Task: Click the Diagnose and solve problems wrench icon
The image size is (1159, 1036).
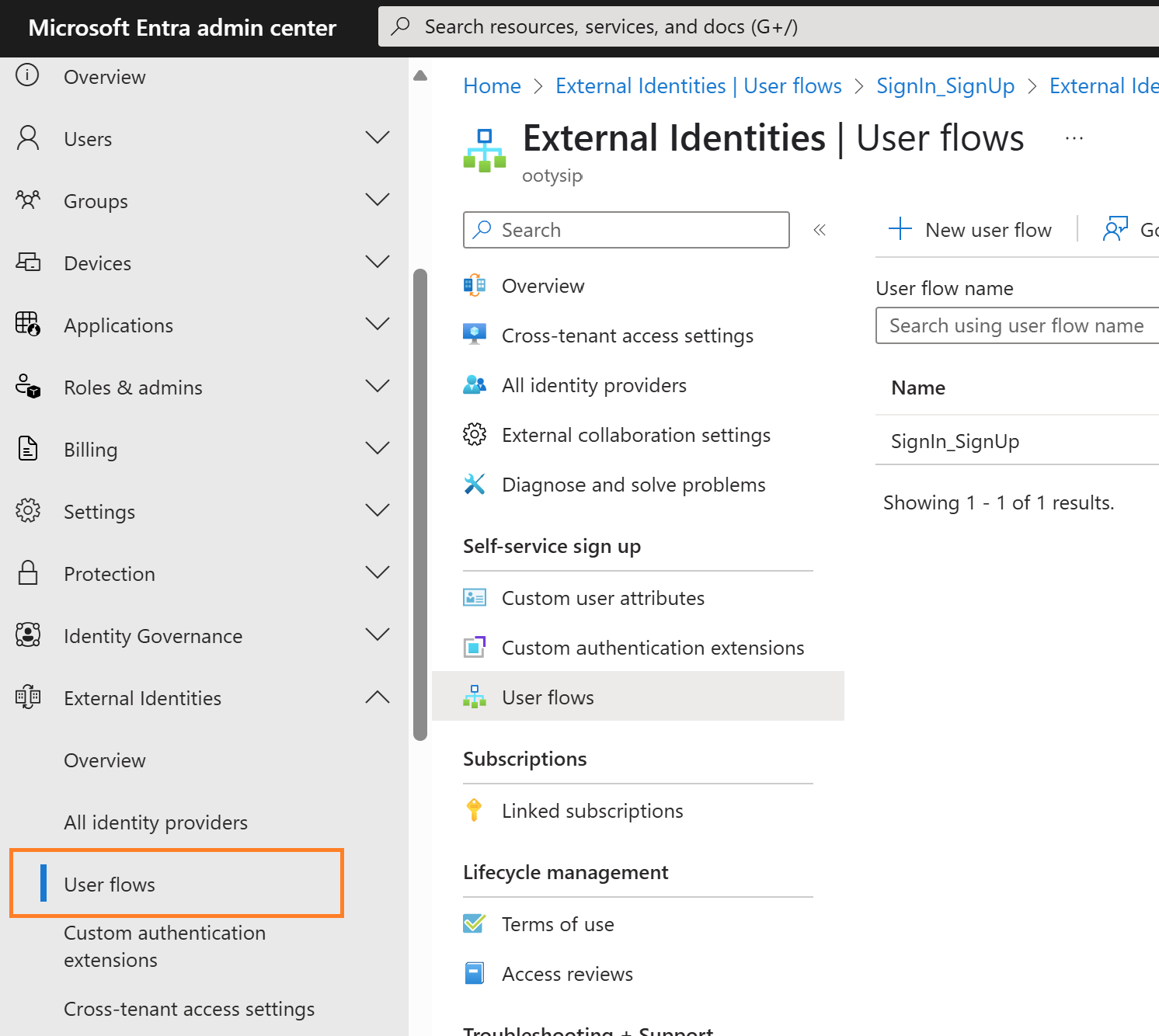Action: coord(475,484)
